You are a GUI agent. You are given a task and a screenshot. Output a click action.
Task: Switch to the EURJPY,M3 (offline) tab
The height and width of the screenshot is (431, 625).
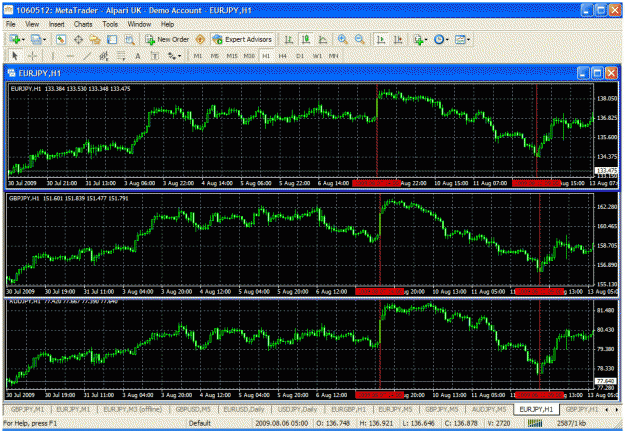tap(133, 409)
